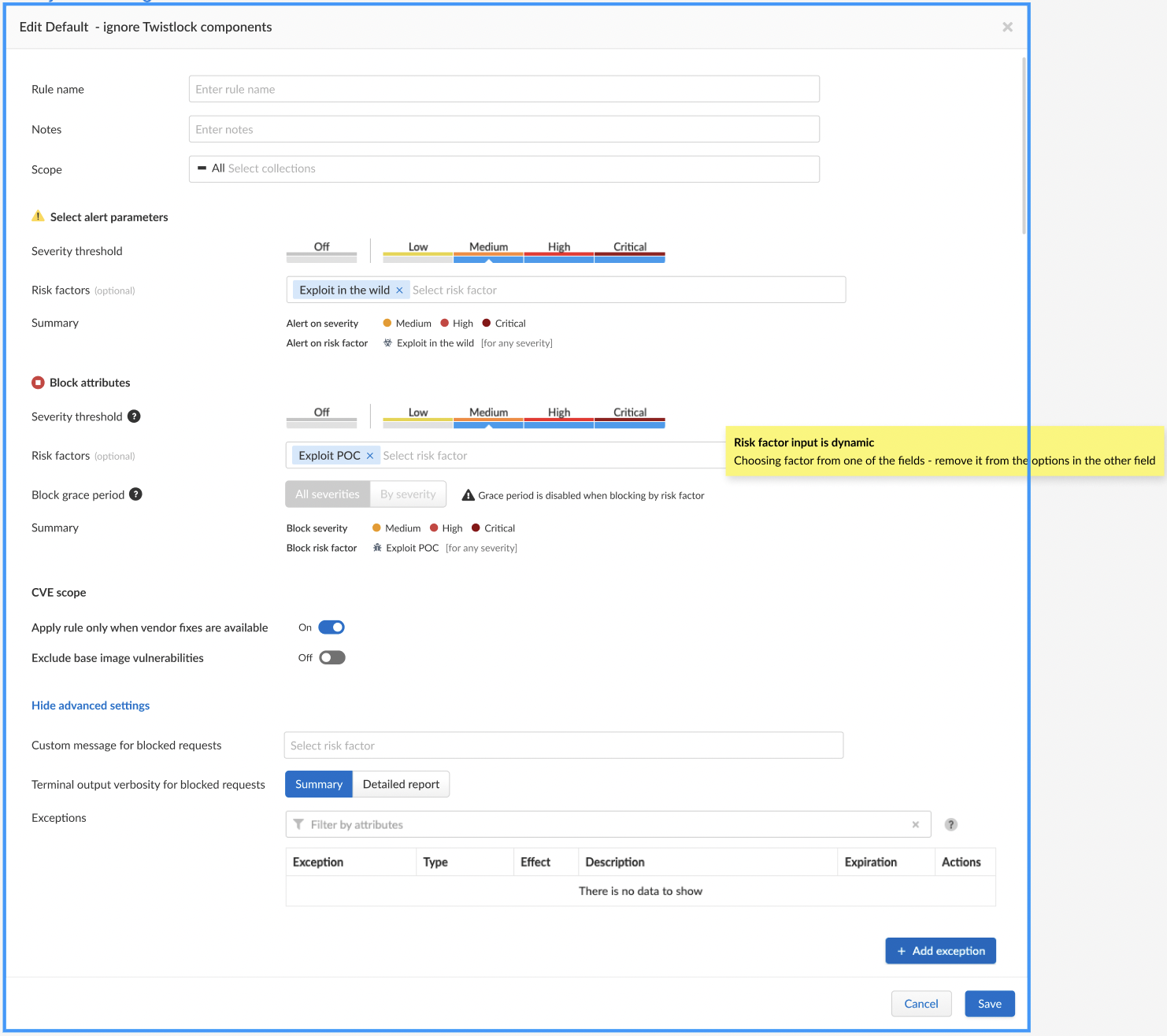This screenshot has width=1167, height=1036.
Task: Set alert severity threshold to Off
Action: [x=321, y=251]
